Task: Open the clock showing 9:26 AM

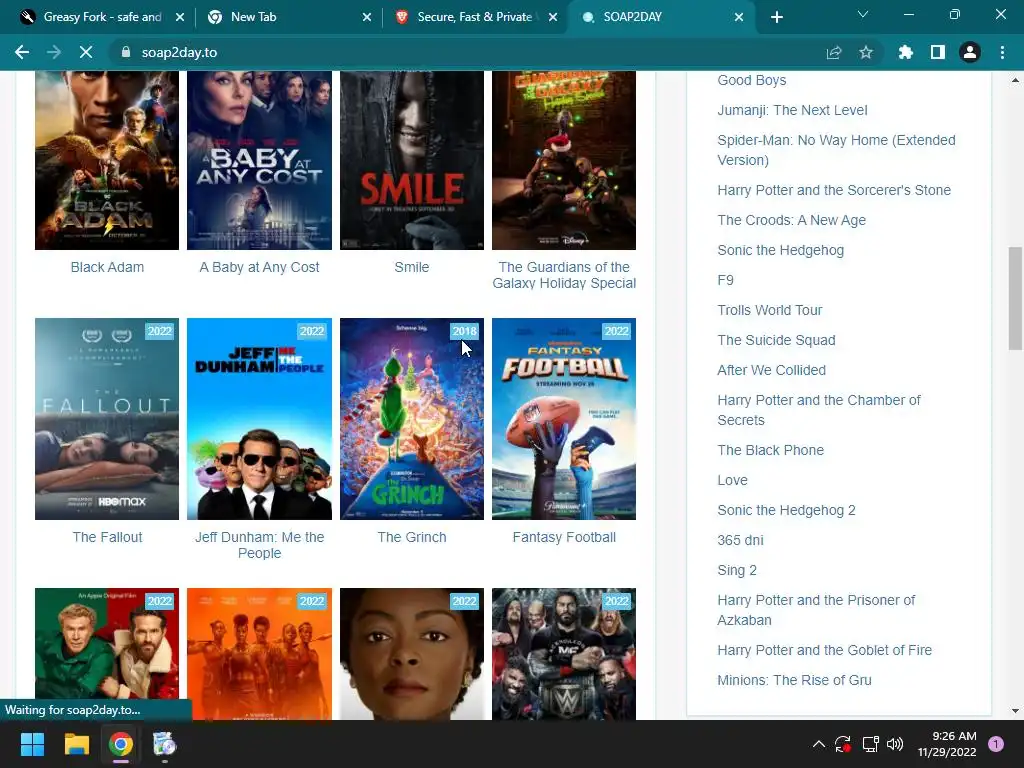Action: pos(946,744)
